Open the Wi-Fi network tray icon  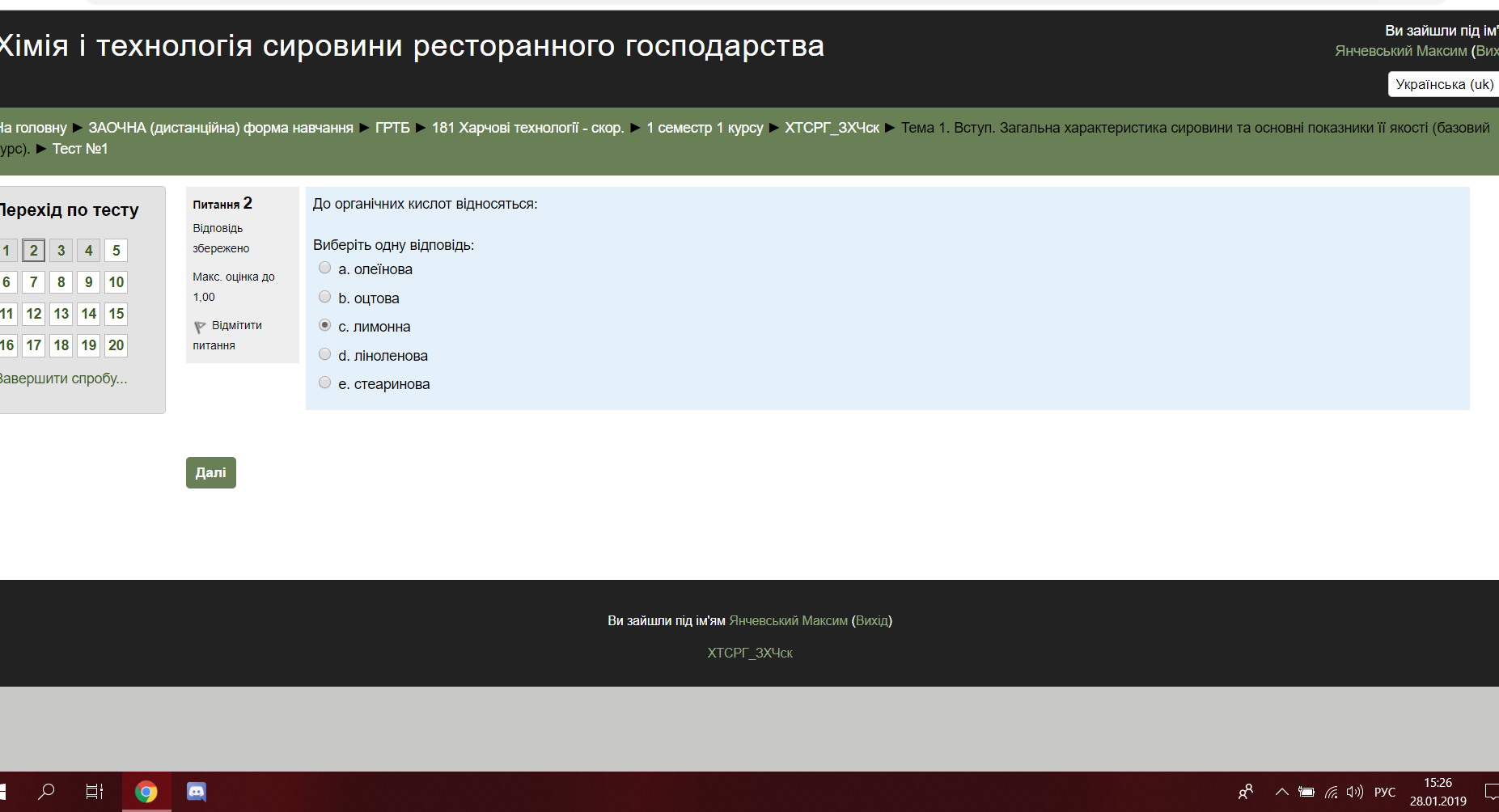[1331, 792]
